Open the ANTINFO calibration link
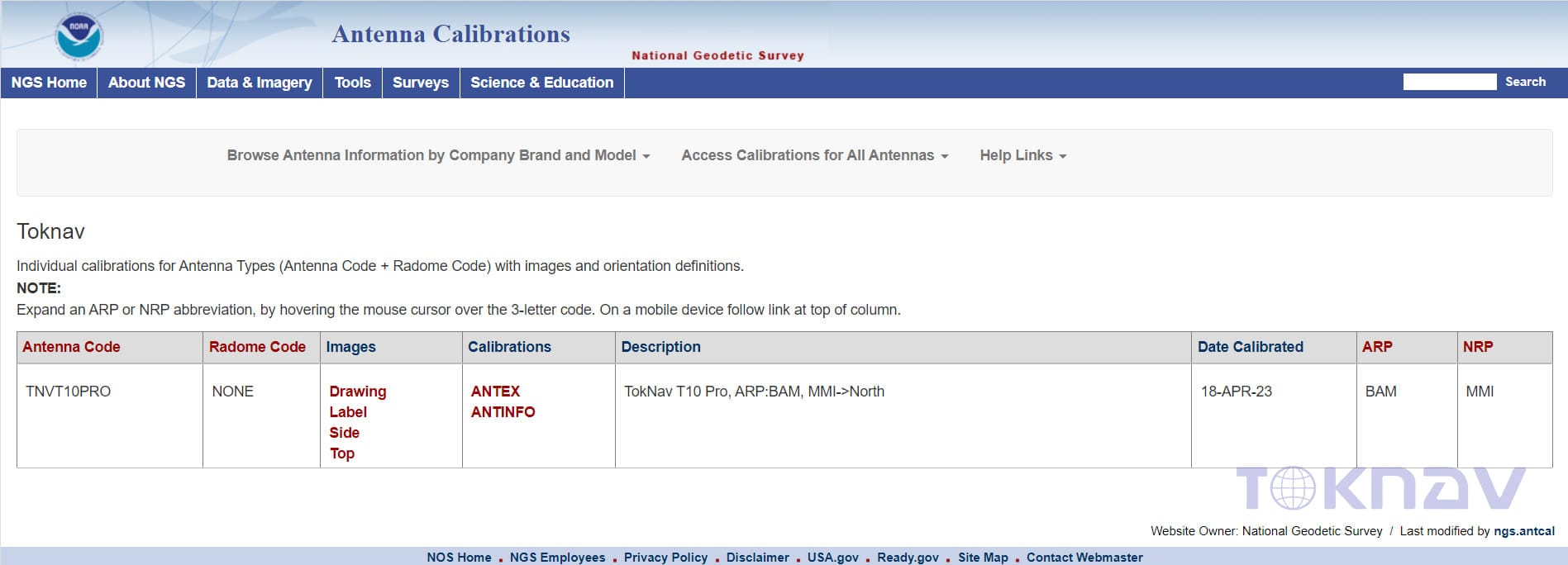Viewport: 1568px width, 565px height. tap(503, 412)
